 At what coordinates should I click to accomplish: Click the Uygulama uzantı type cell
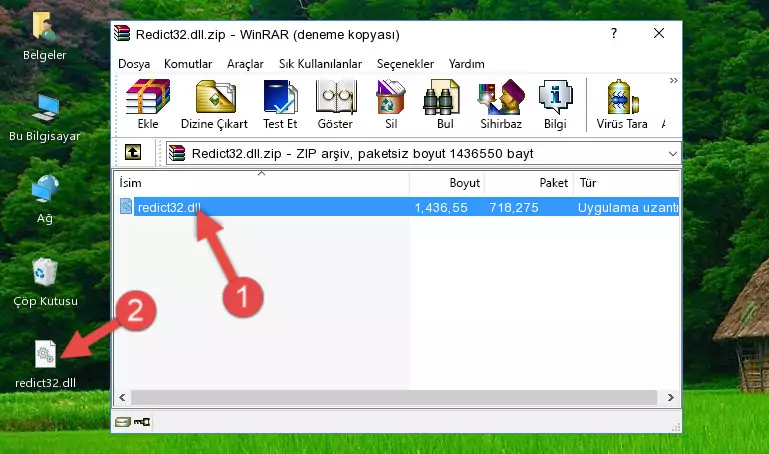(627, 207)
